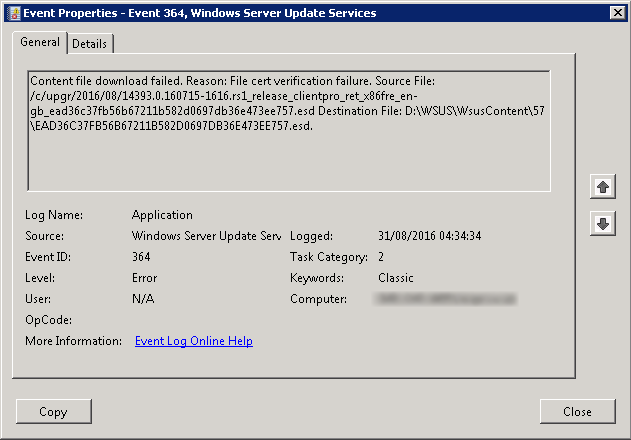
Task: Click the Task Category value 2
Action: click(x=381, y=257)
